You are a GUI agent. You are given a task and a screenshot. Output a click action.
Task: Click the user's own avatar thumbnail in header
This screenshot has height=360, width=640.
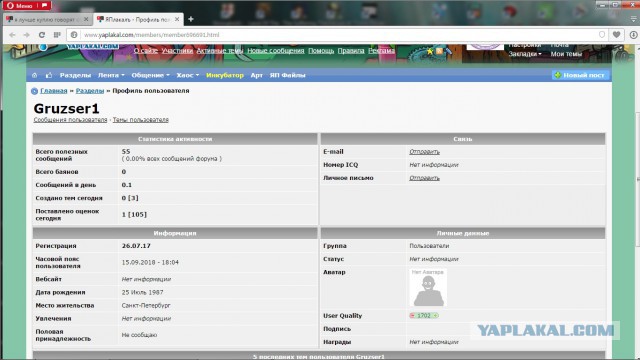(x=485, y=47)
